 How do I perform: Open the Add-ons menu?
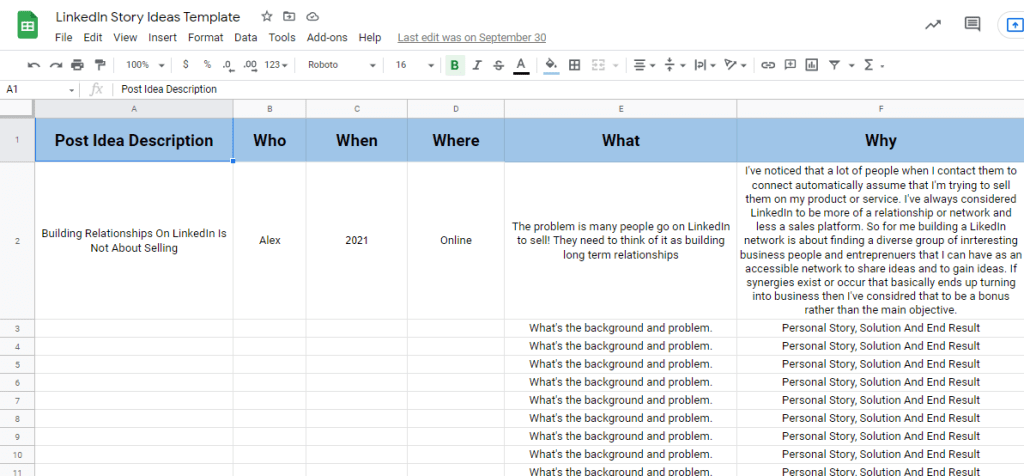tap(327, 38)
